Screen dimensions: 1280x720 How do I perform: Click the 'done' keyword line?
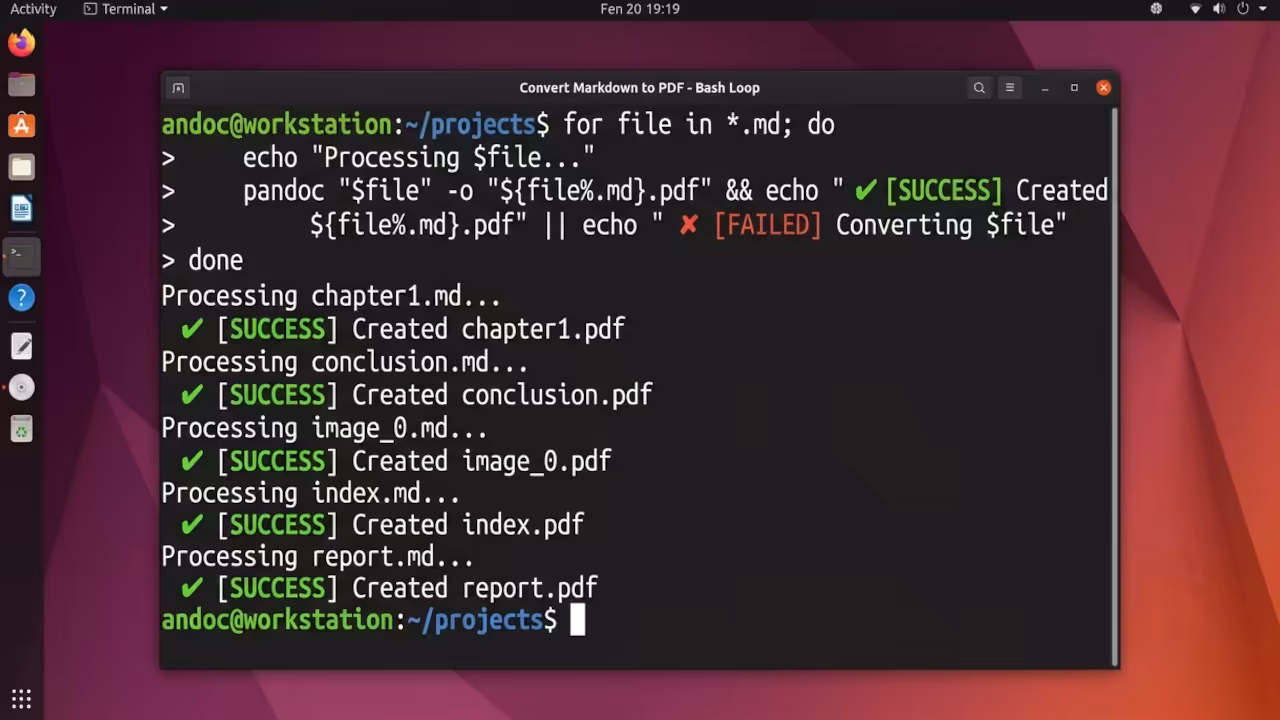point(215,261)
